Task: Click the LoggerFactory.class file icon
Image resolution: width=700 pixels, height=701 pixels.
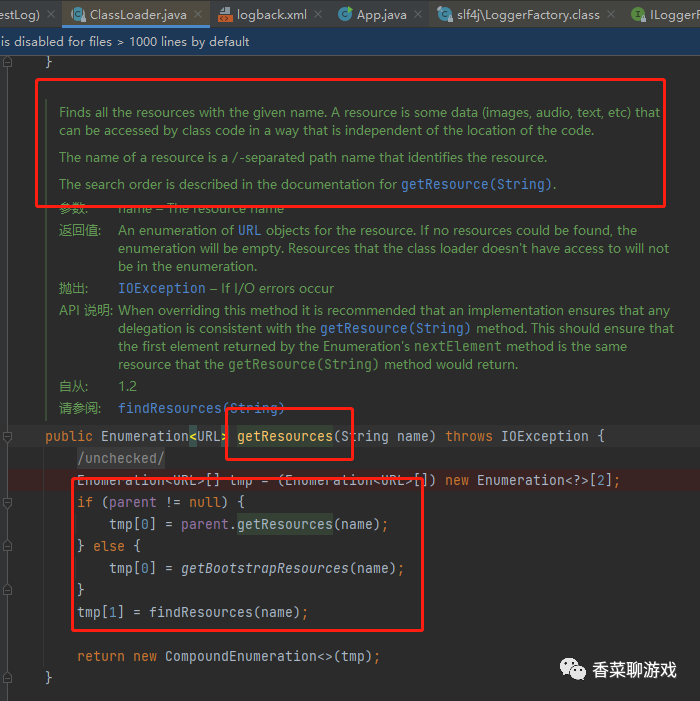Action: click(x=444, y=15)
